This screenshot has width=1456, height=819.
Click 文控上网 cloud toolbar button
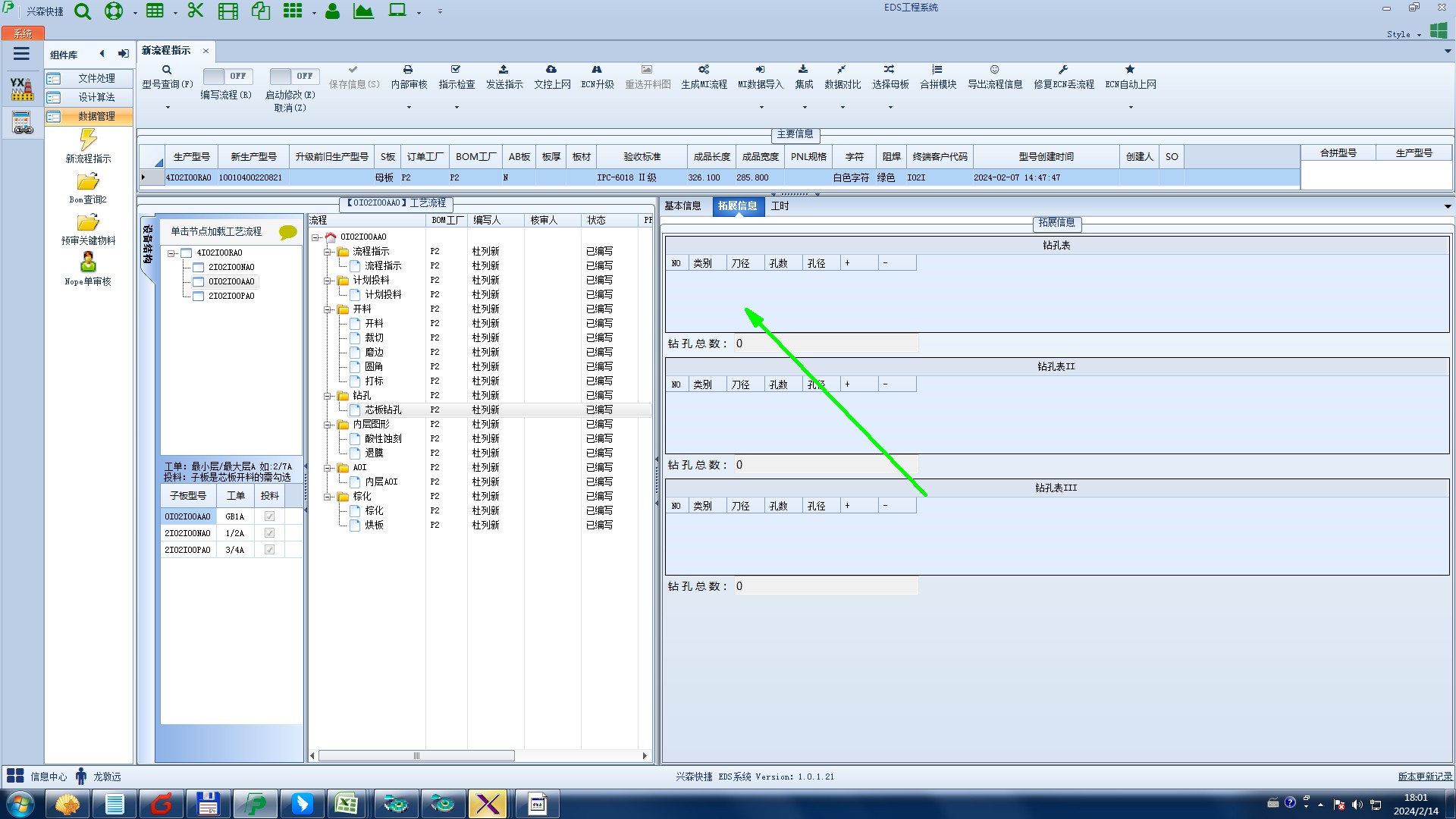click(x=552, y=77)
